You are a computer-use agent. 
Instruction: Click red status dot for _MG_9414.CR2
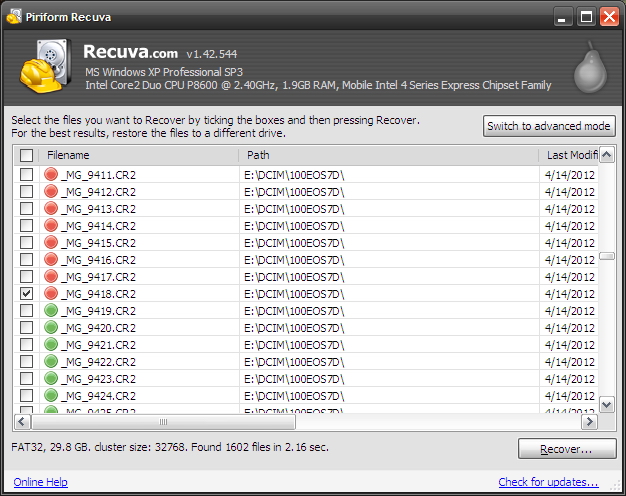[51, 225]
